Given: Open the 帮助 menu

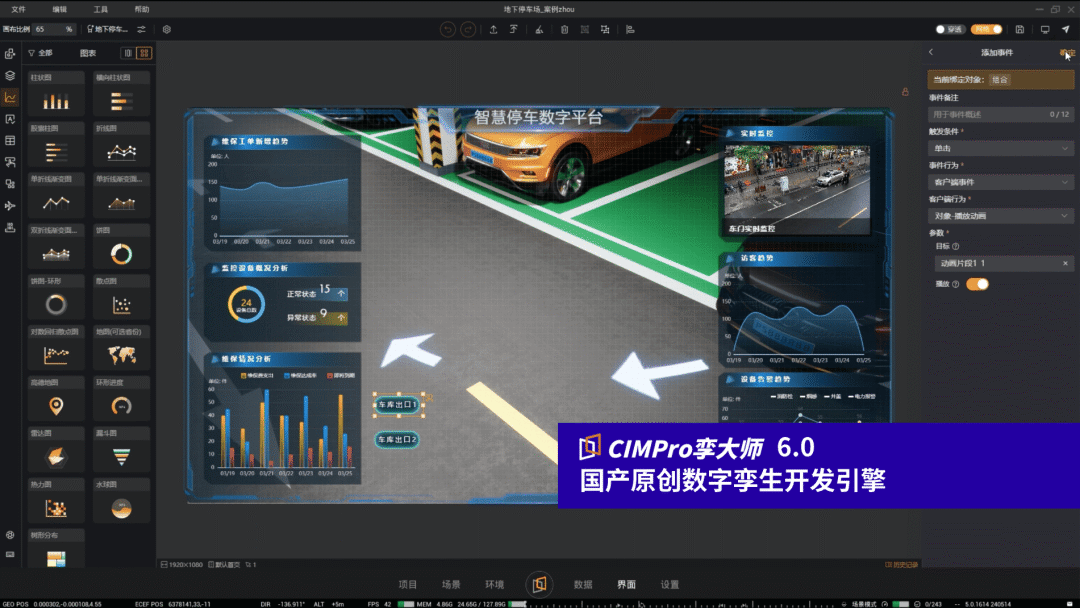Looking at the screenshot, I should tap(142, 9).
